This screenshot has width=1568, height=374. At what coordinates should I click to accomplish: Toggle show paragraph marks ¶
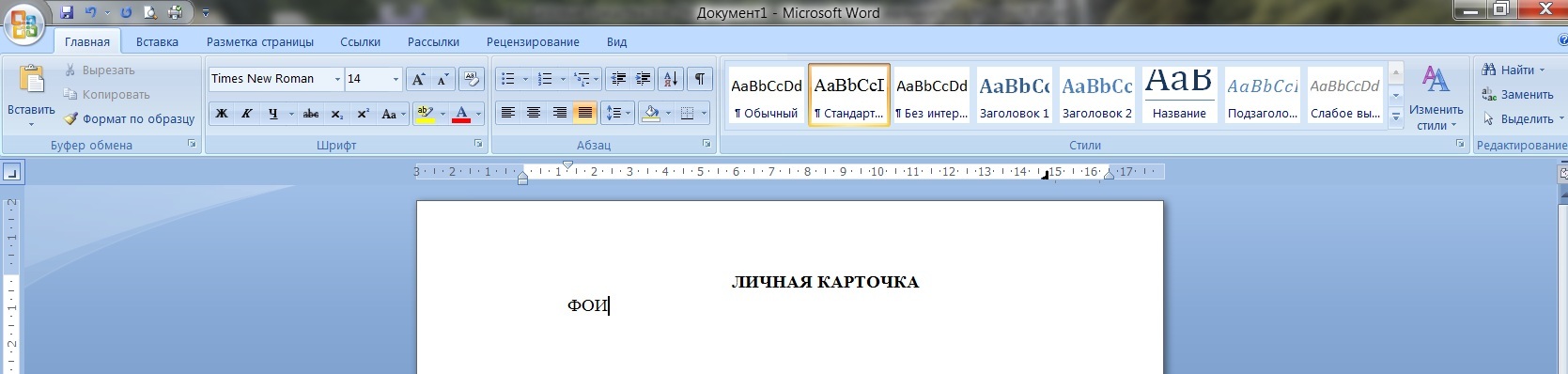coord(700,79)
